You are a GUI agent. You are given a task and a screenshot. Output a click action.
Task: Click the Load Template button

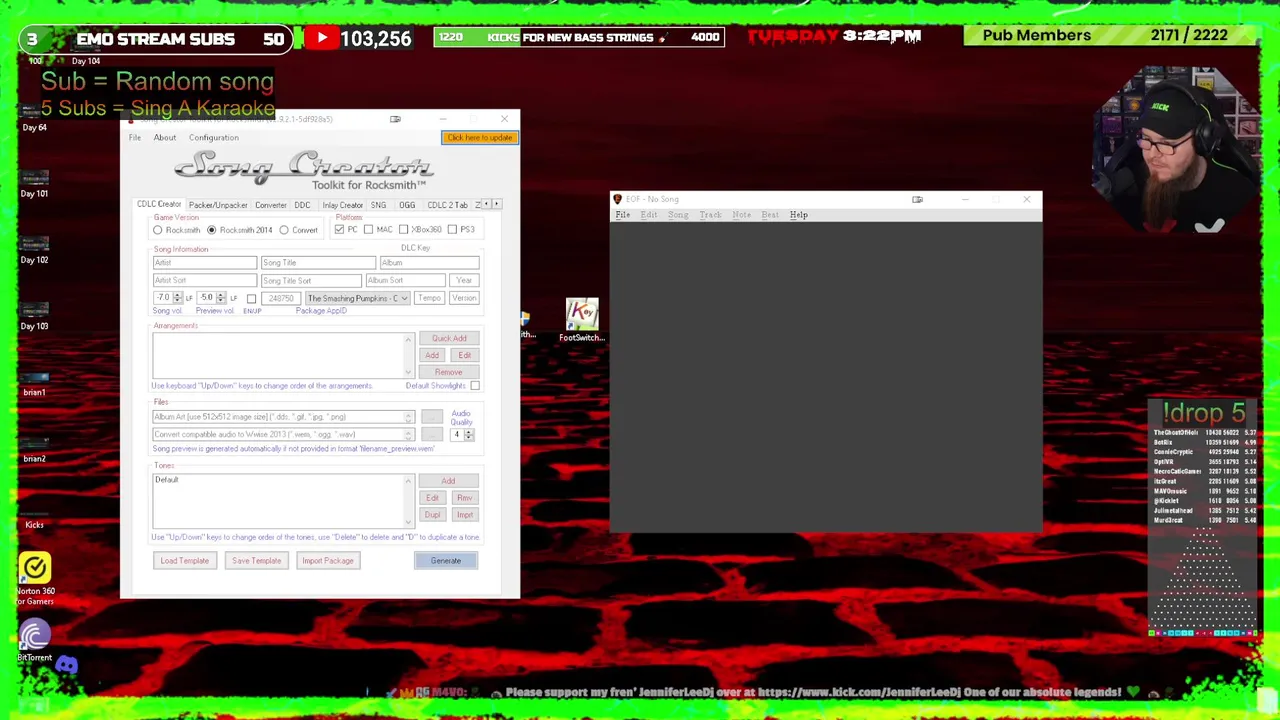185,561
